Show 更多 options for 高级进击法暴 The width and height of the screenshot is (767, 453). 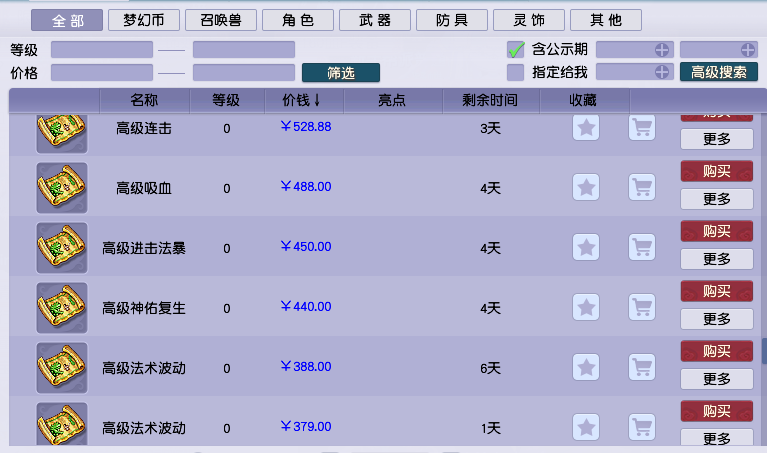click(717, 259)
